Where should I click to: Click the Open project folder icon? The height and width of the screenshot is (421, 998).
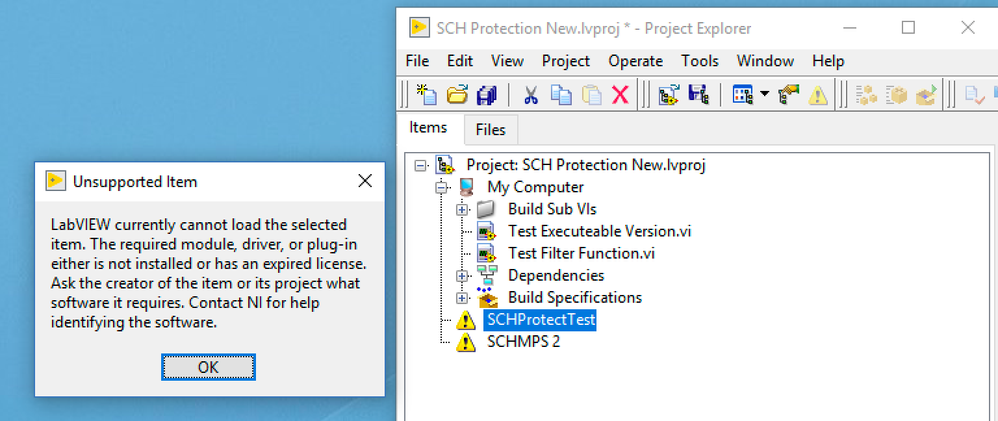pyautogui.click(x=457, y=95)
